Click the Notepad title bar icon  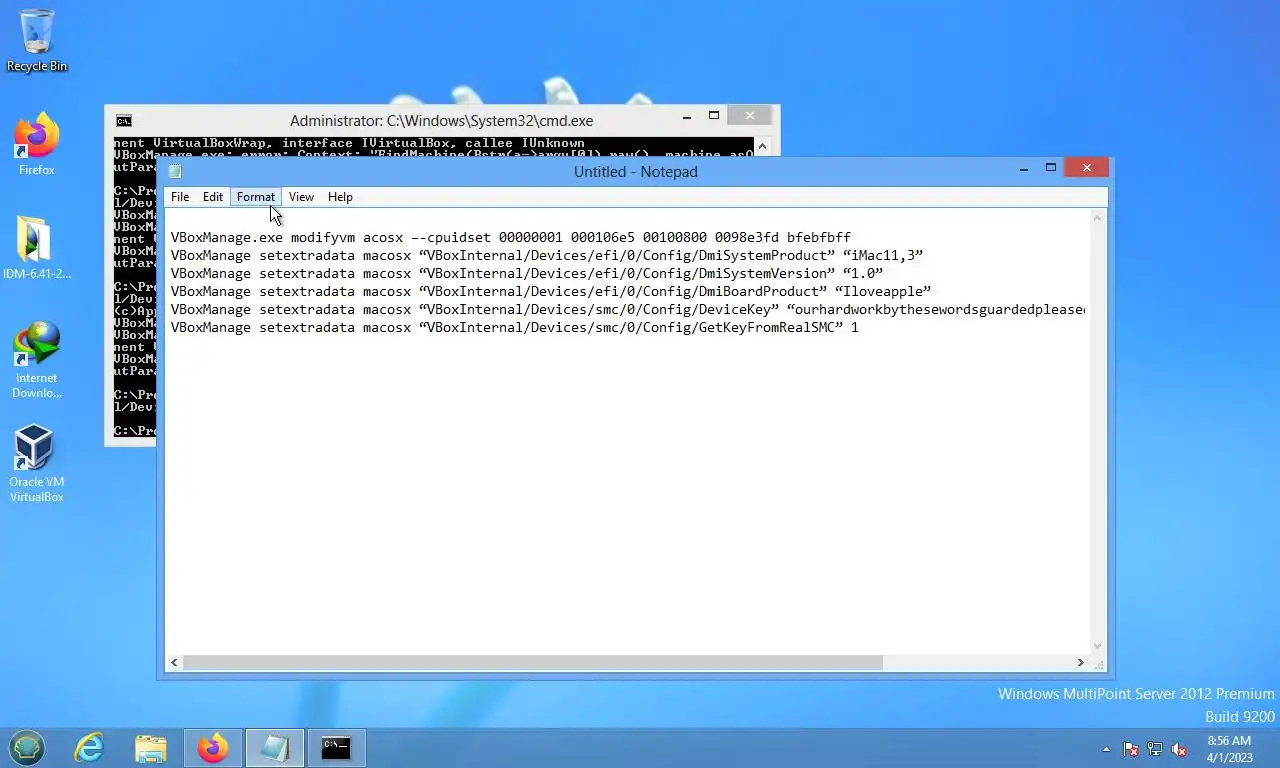[175, 172]
